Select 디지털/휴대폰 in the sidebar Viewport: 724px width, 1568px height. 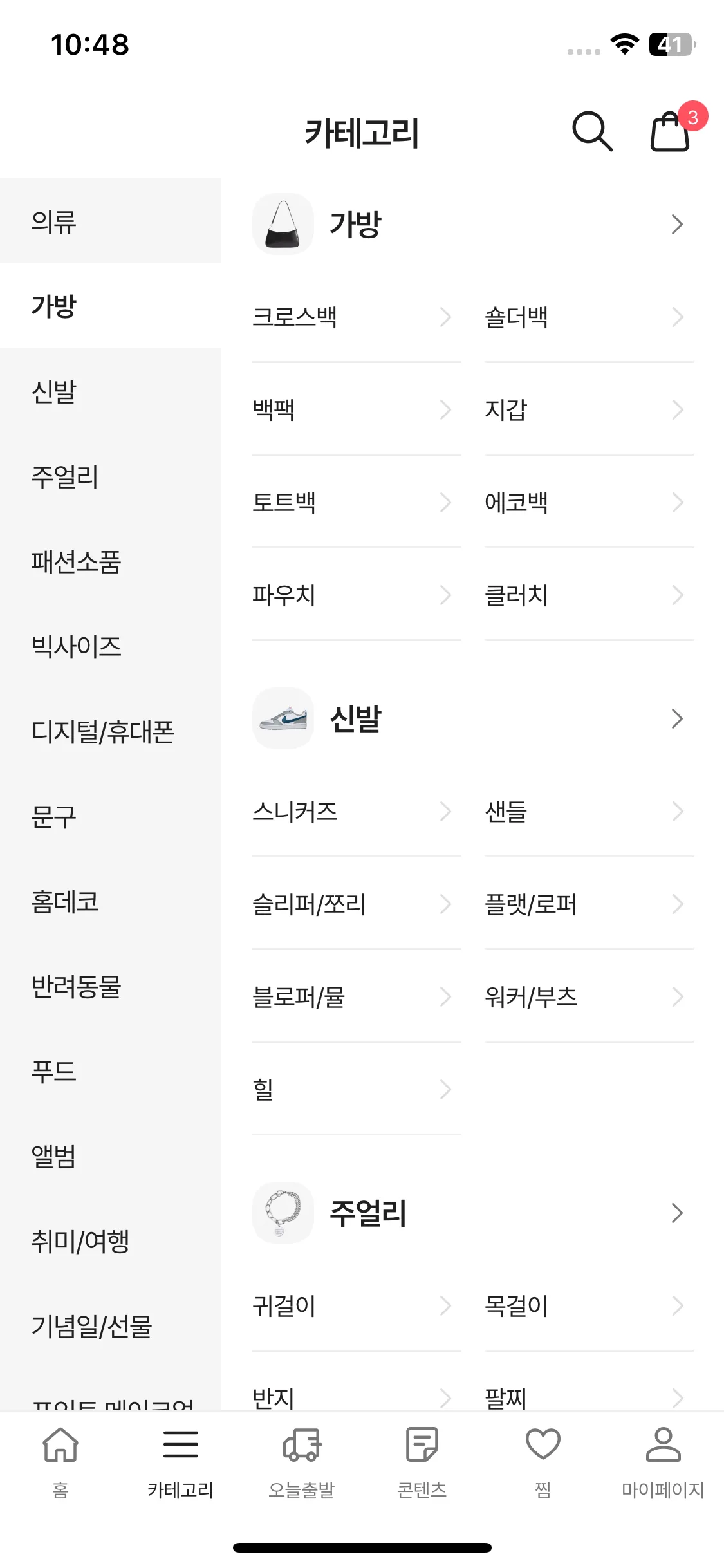coord(111,731)
